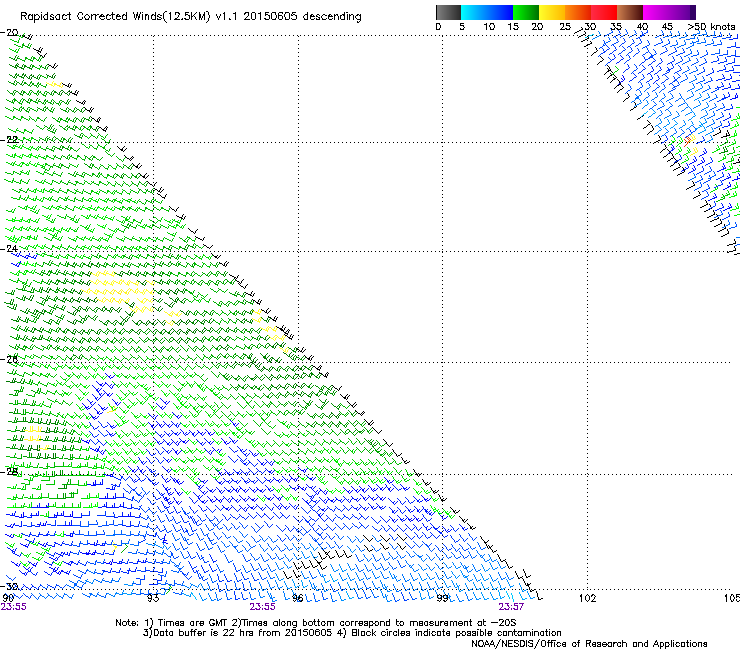740x650 pixels.
Task: Click the '23:55' time label beneath longitude 90
Action: pyautogui.click(x=13, y=607)
